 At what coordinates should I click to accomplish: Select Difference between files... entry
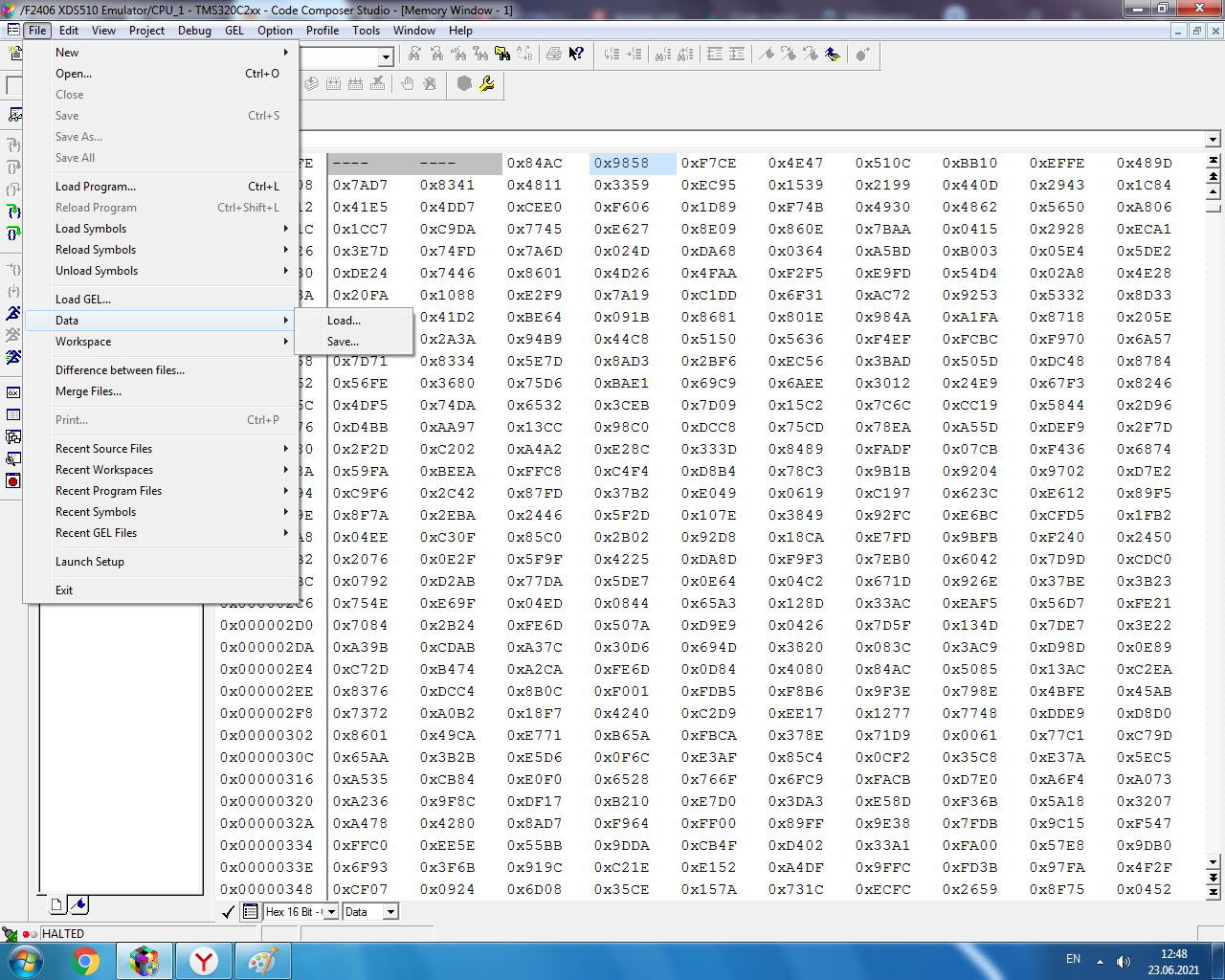point(161,370)
